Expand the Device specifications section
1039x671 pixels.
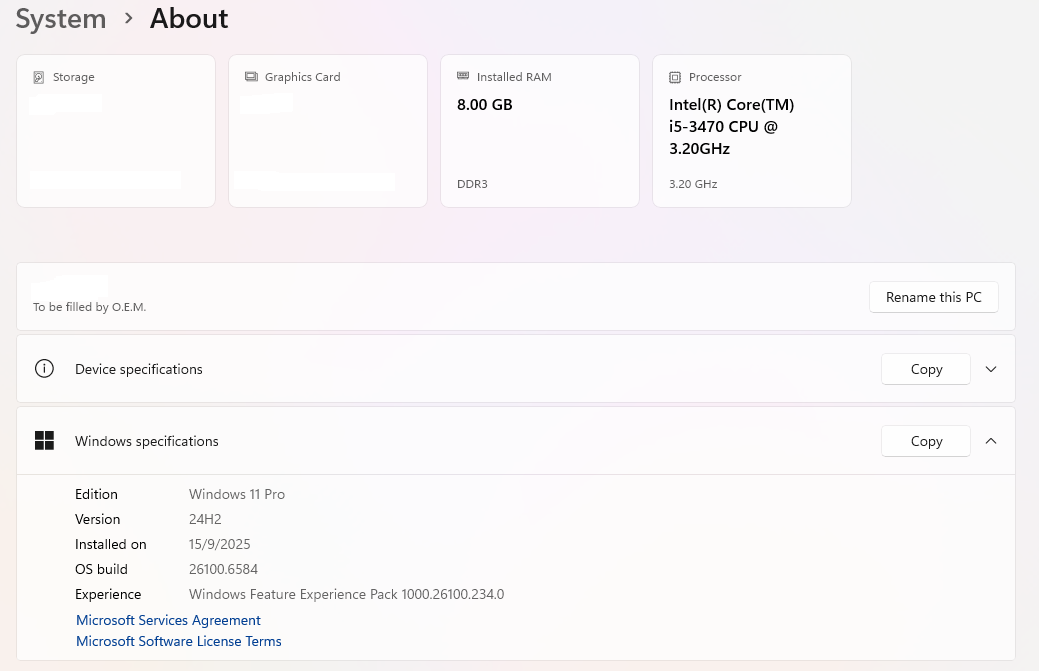click(x=991, y=369)
